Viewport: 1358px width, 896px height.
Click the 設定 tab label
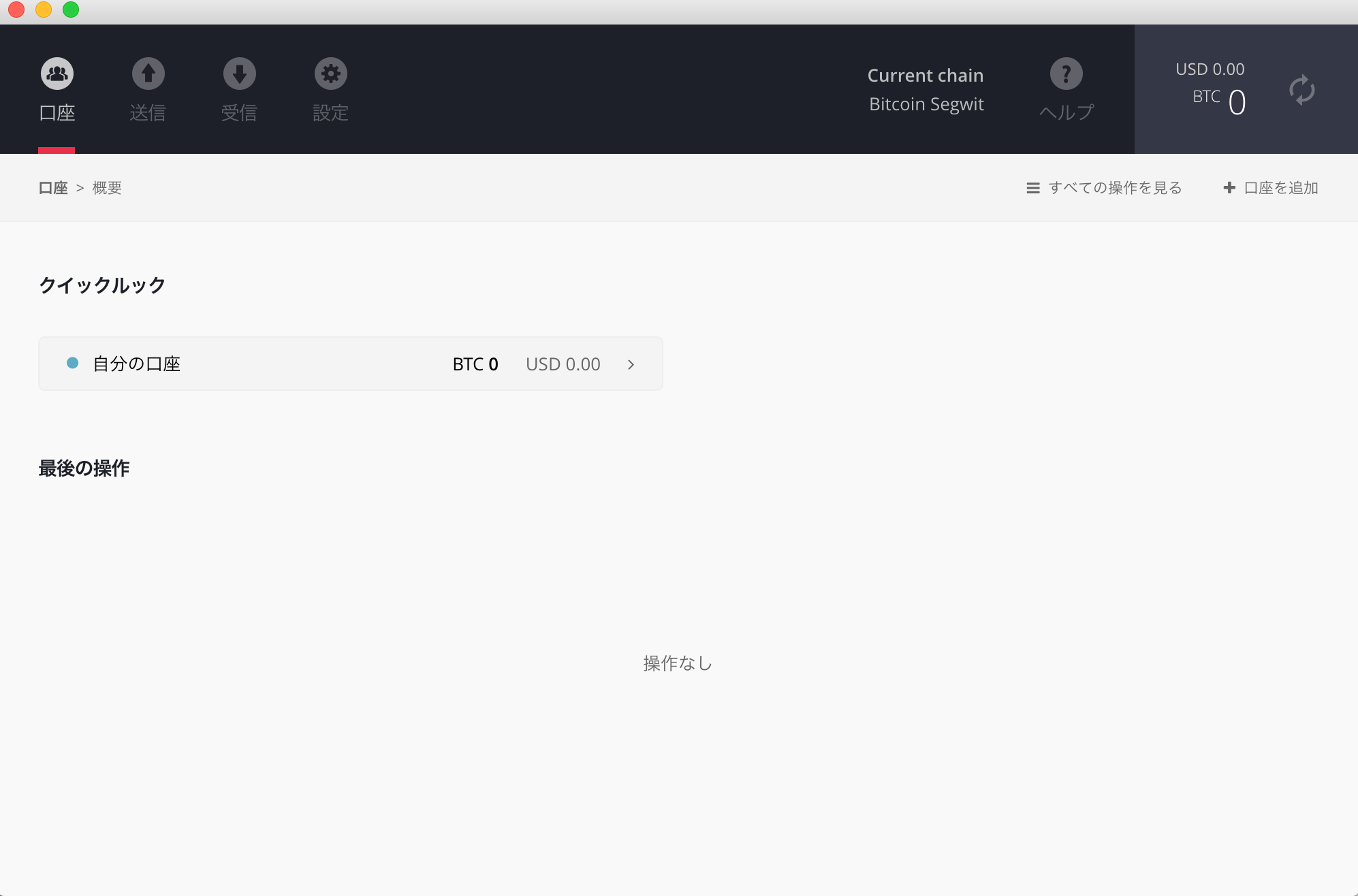(330, 113)
